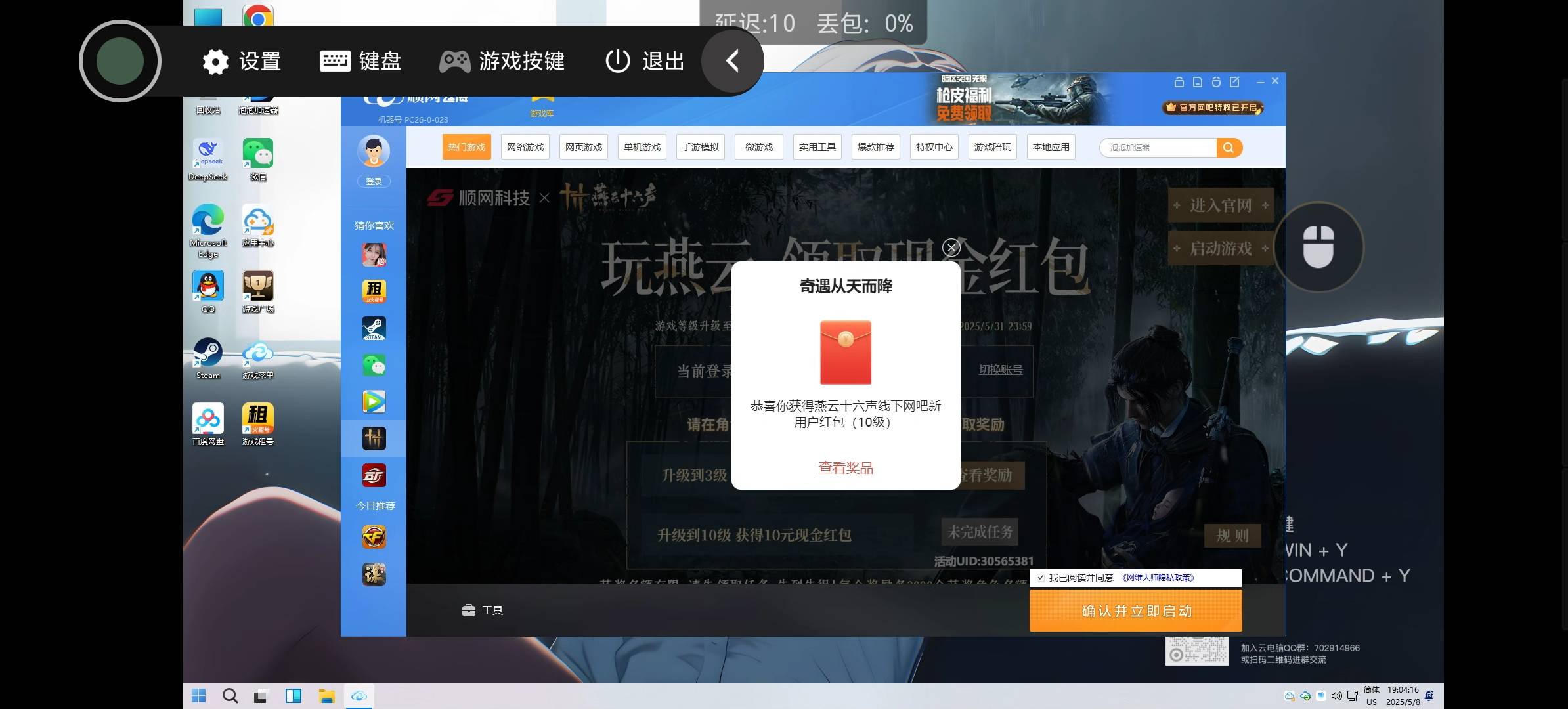Select the 燕云十六声 sidebar icon
The width and height of the screenshot is (1568, 709).
click(x=374, y=439)
